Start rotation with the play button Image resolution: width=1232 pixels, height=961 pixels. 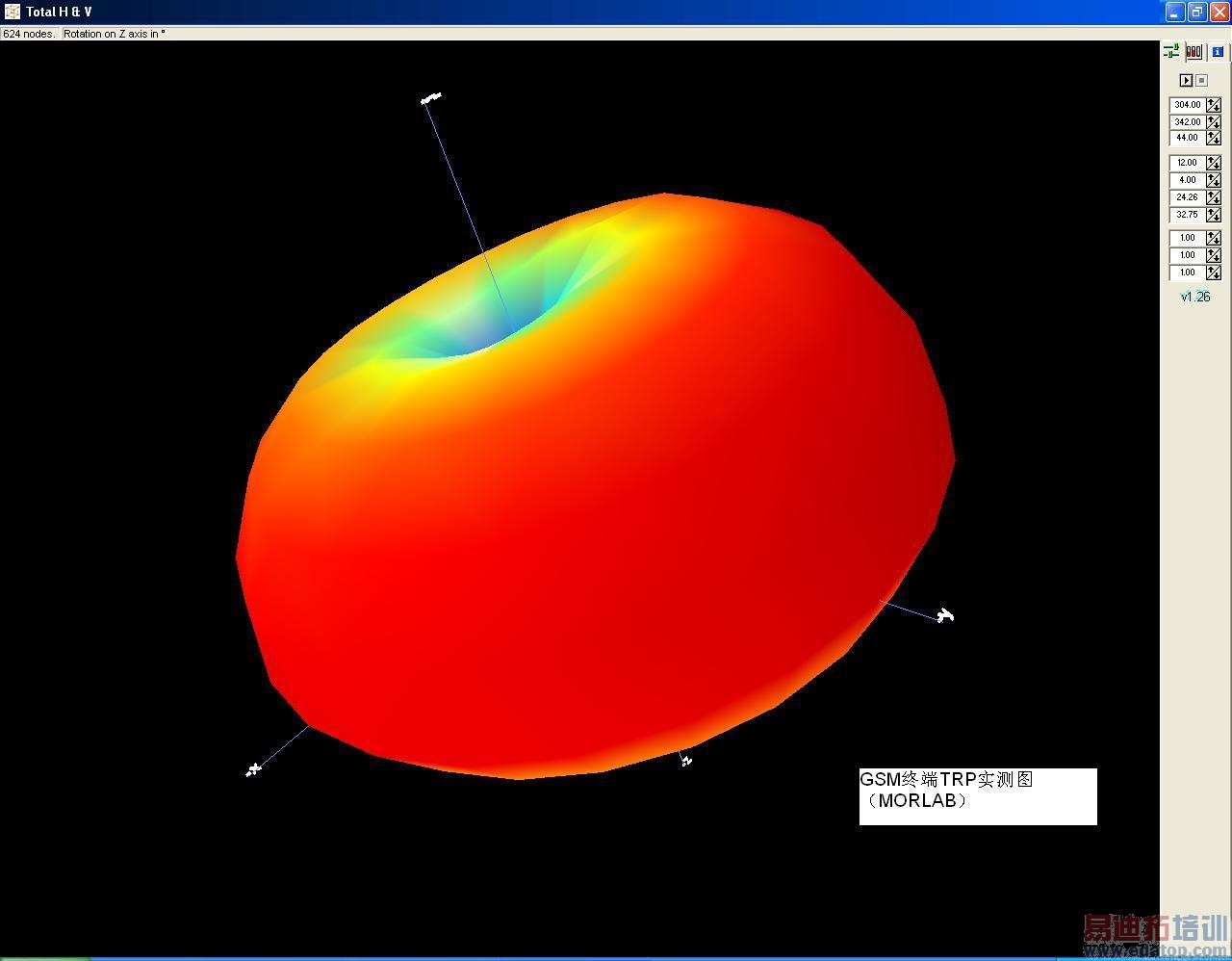point(1186,80)
